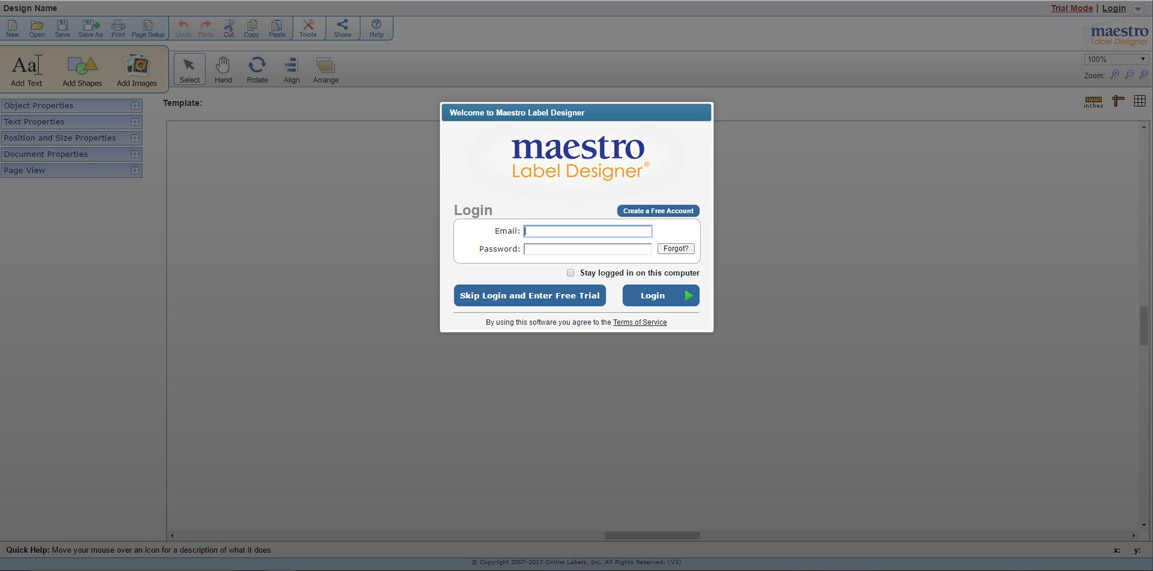Toggle the grid display icon
The width and height of the screenshot is (1153, 571).
click(x=1140, y=101)
